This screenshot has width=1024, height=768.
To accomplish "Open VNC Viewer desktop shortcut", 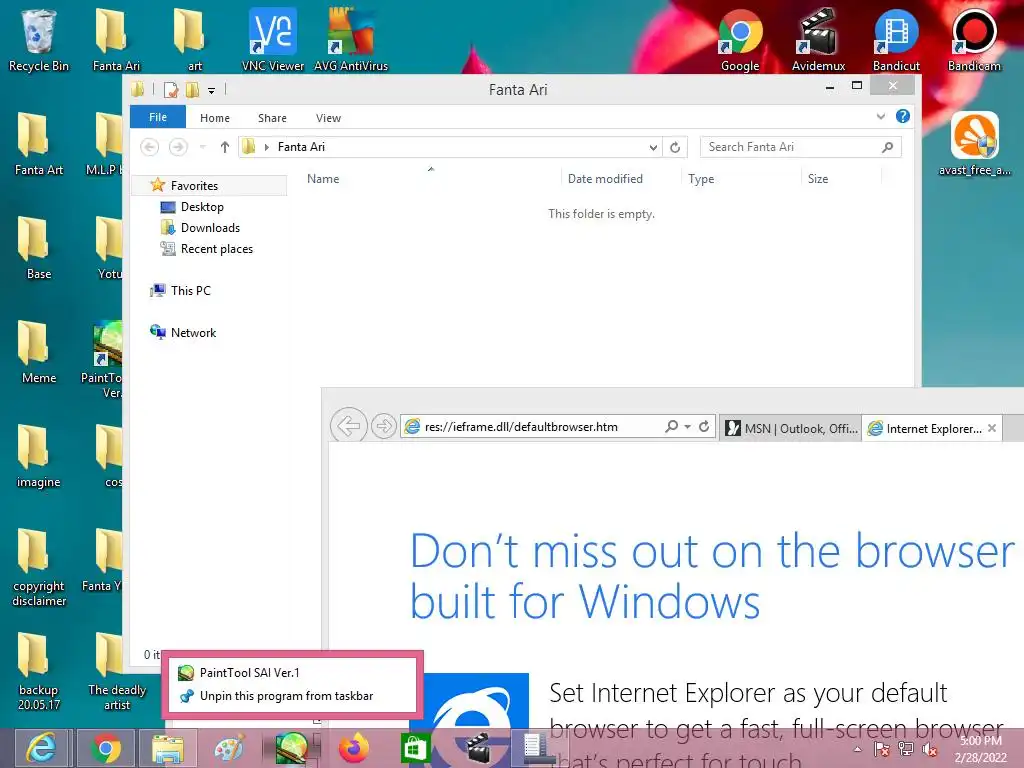I will 273,39.
